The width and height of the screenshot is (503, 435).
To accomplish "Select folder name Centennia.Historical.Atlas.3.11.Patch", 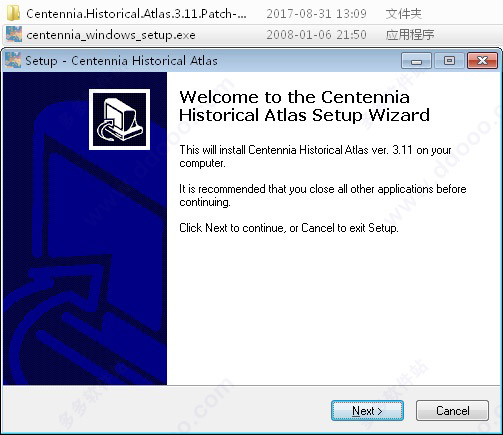I will [136, 14].
